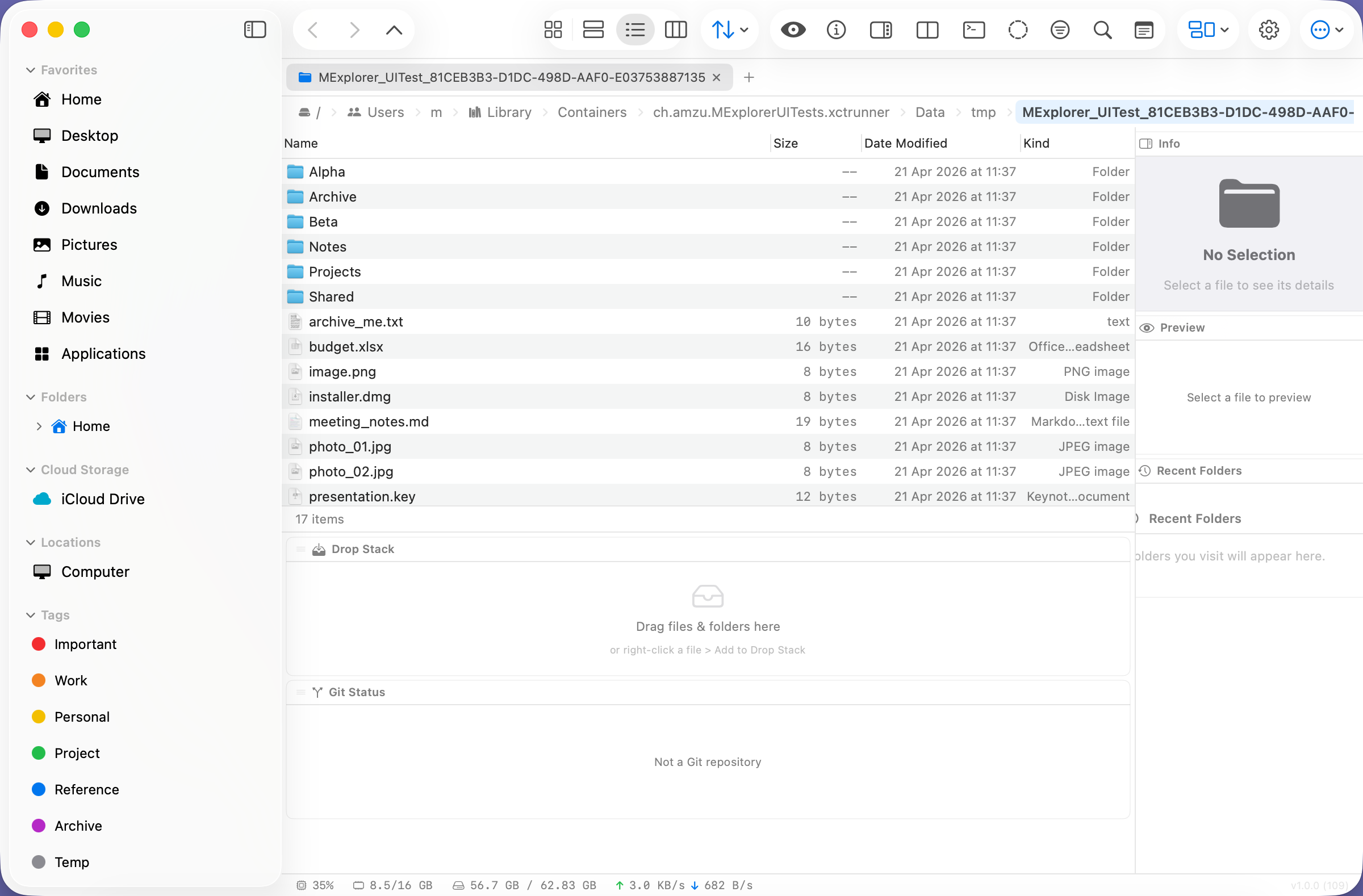Select the list view mode
The image size is (1363, 896).
(x=635, y=29)
